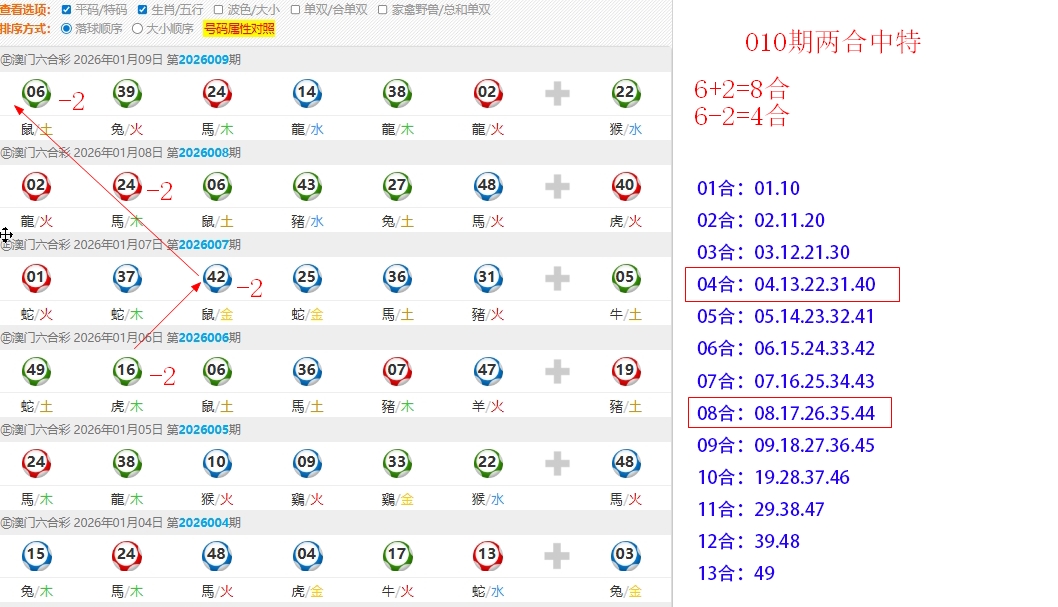
Task: Click green ball 16 in draw 2026006
Action: pos(126,371)
